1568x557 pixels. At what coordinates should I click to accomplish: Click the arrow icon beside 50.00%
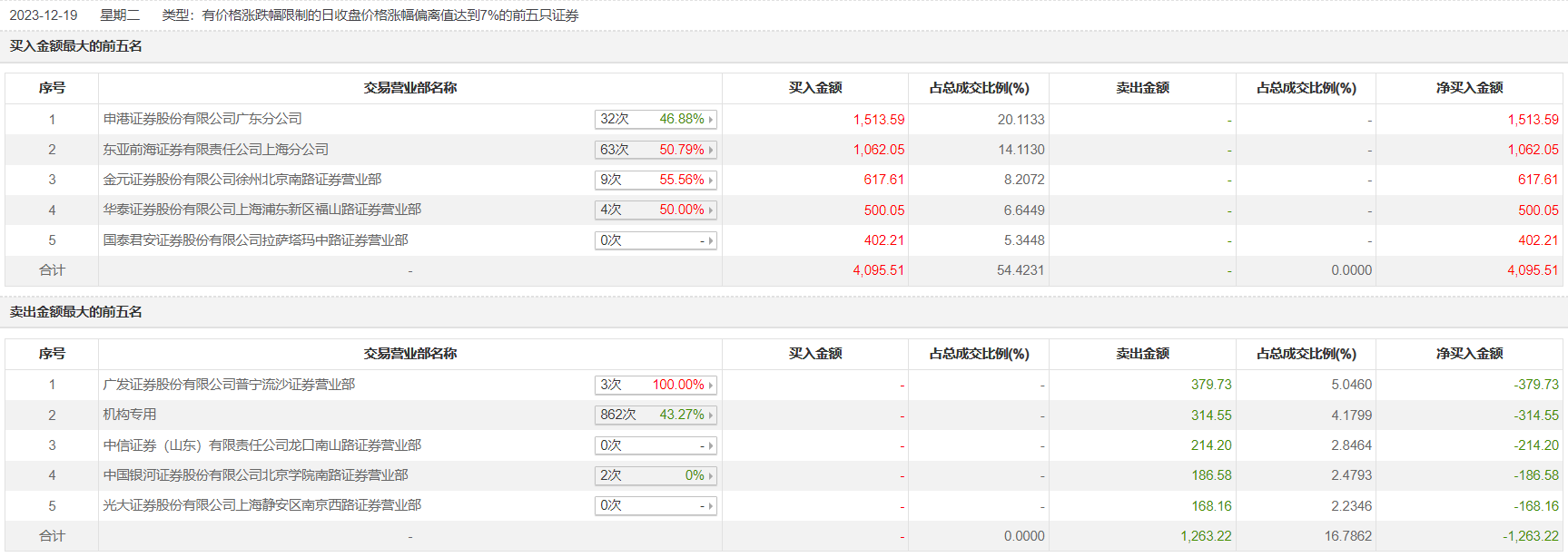click(x=711, y=210)
